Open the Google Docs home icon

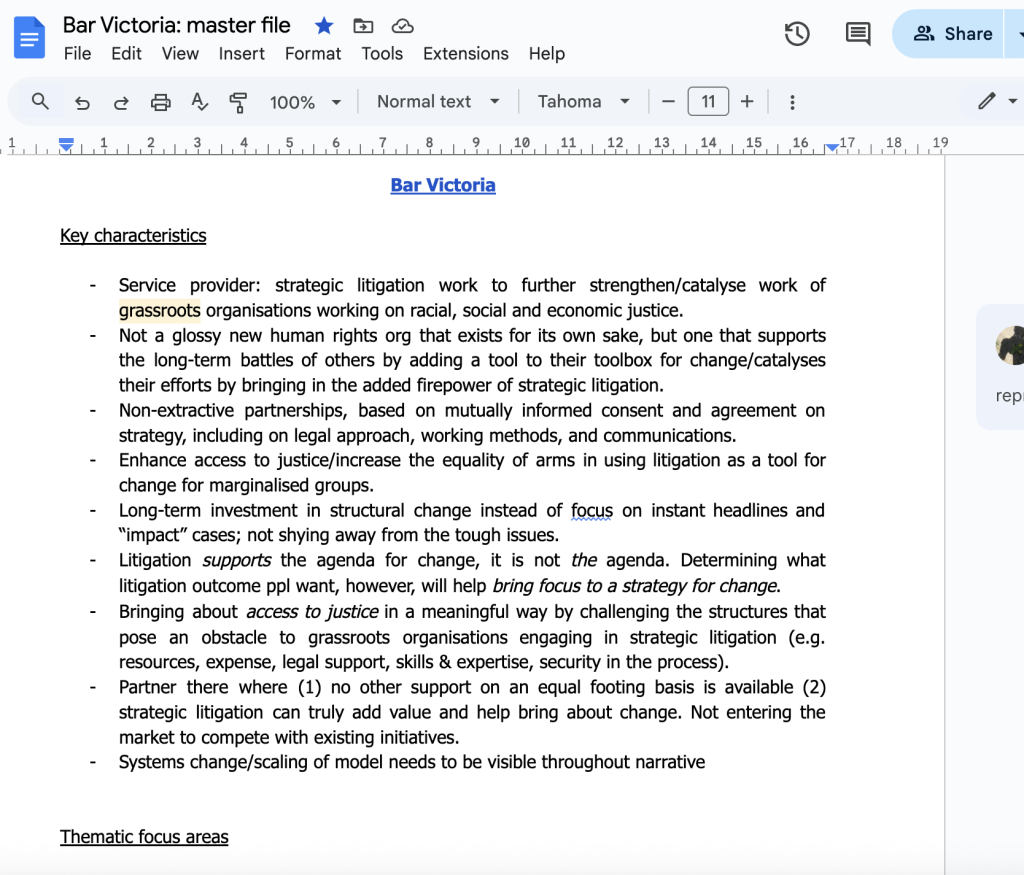coord(29,38)
